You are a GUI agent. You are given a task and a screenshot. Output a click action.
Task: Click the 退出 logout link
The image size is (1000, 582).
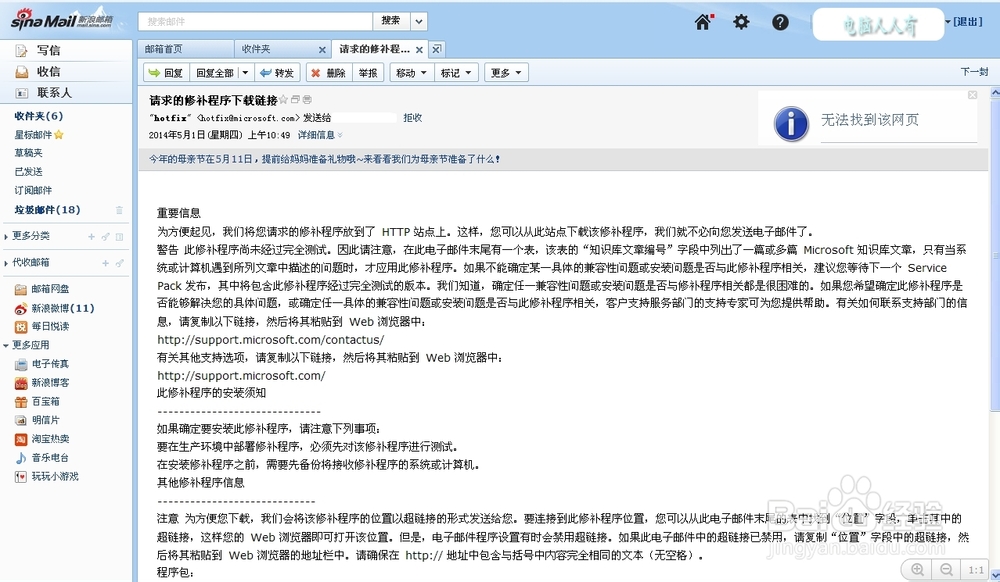(968, 22)
